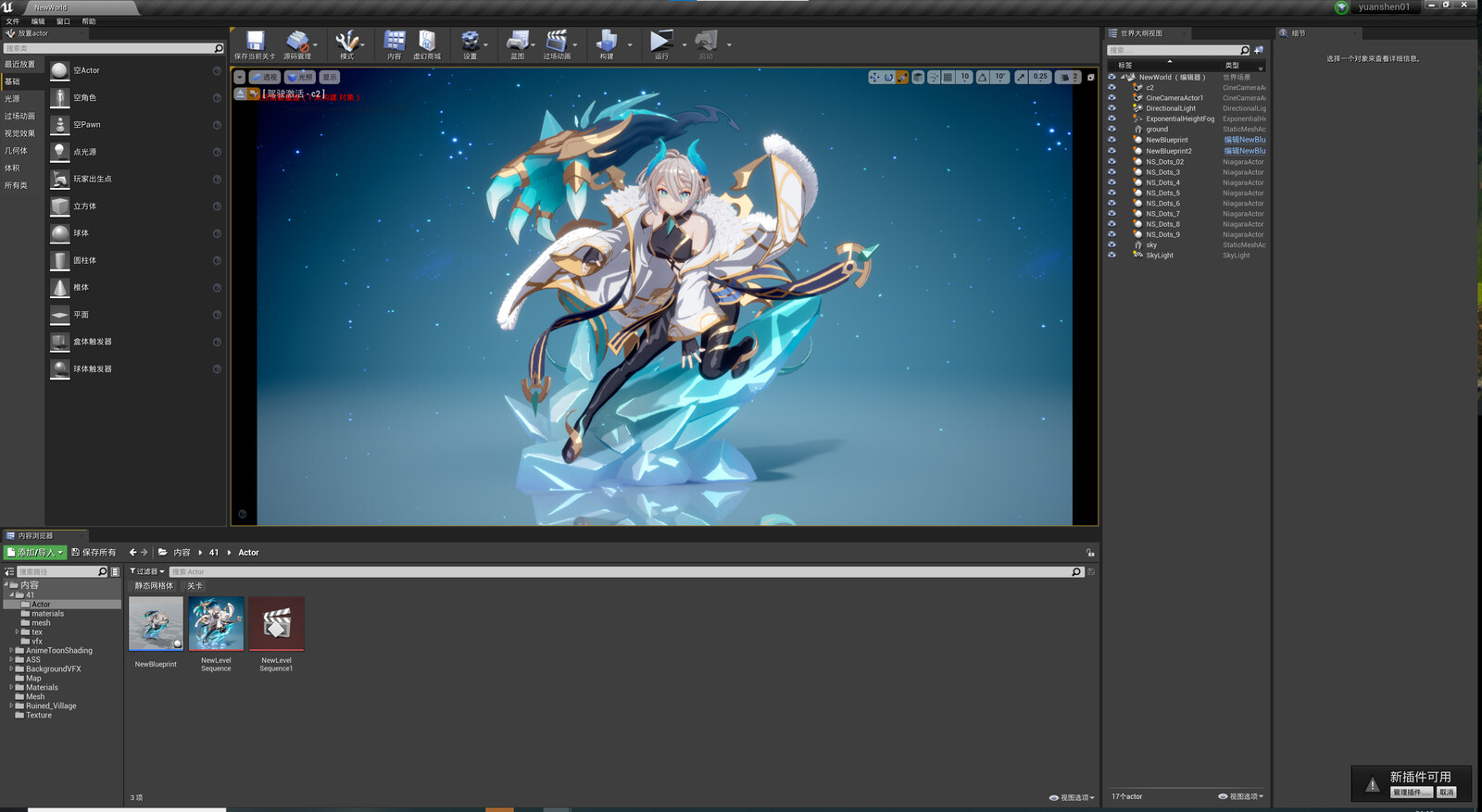Click the coordinate system cube icon in viewport
Screen dimensions: 1482x812
click(918, 77)
